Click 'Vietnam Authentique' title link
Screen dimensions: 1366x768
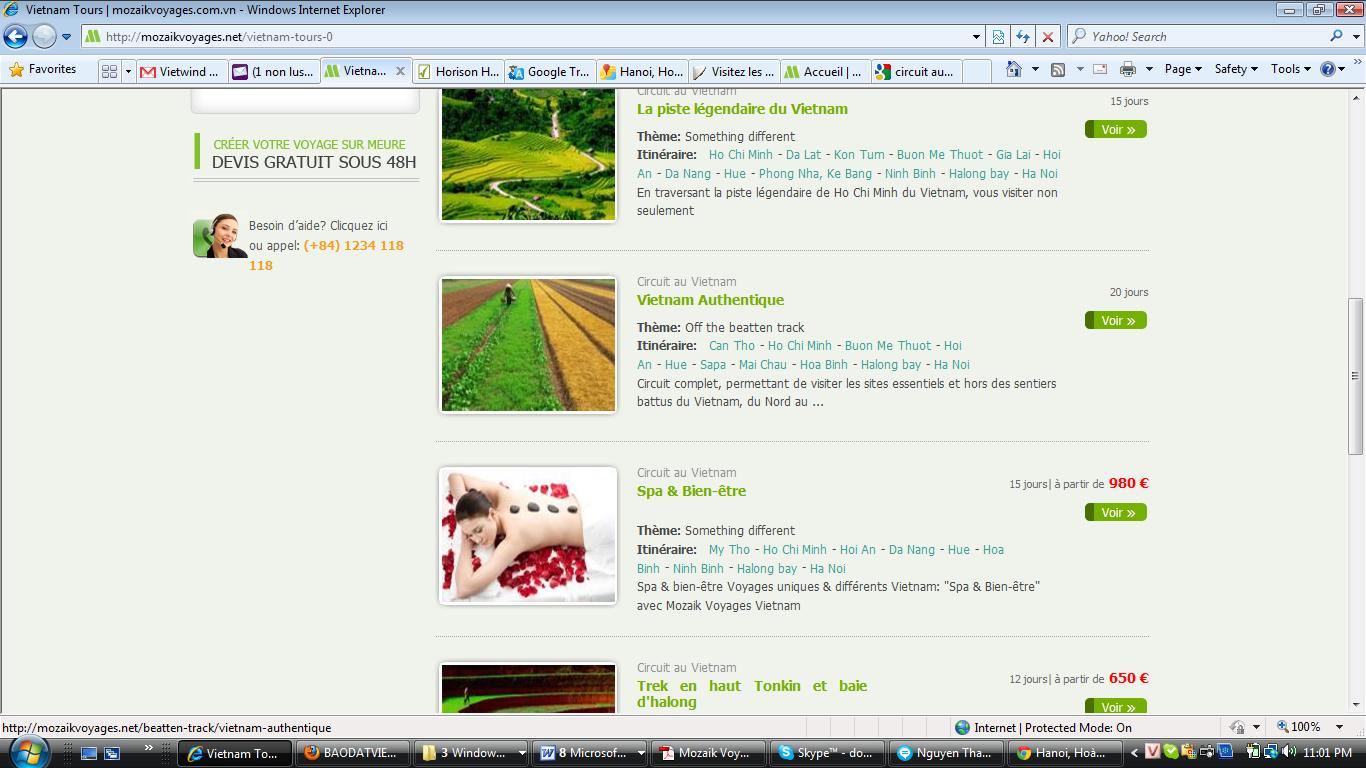710,300
